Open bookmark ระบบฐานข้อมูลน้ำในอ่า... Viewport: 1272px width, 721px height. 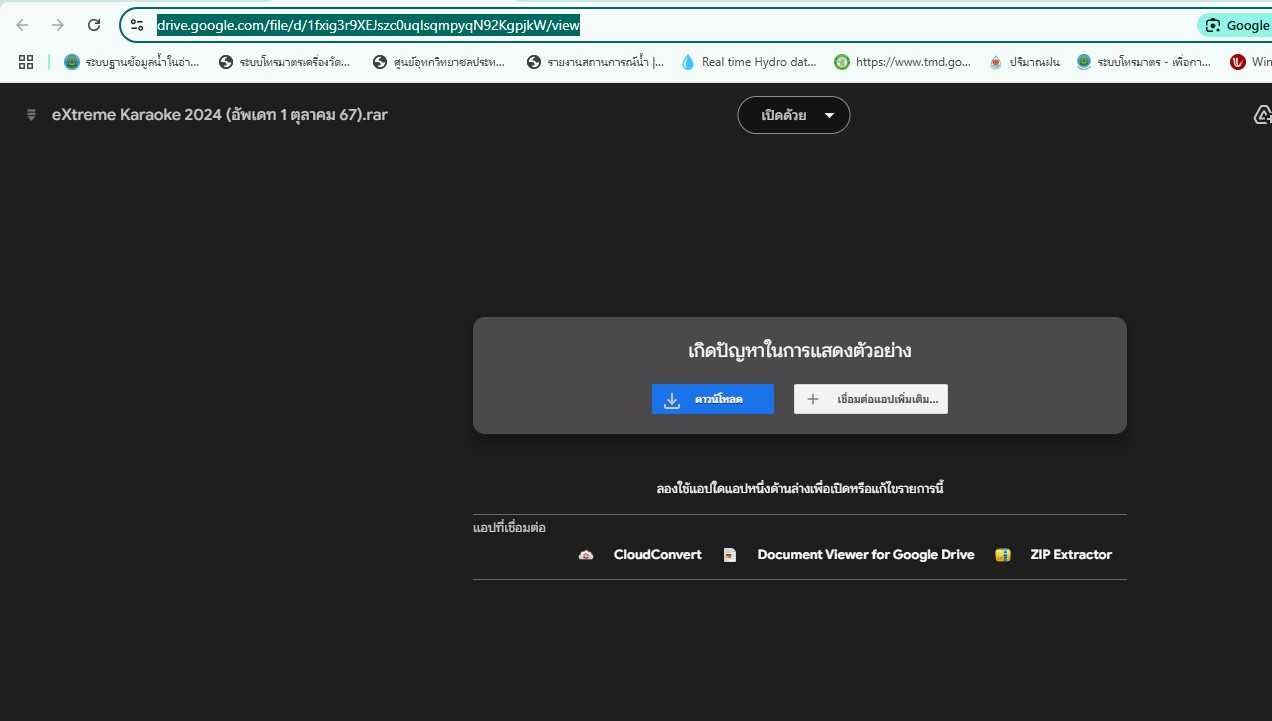click(x=131, y=62)
